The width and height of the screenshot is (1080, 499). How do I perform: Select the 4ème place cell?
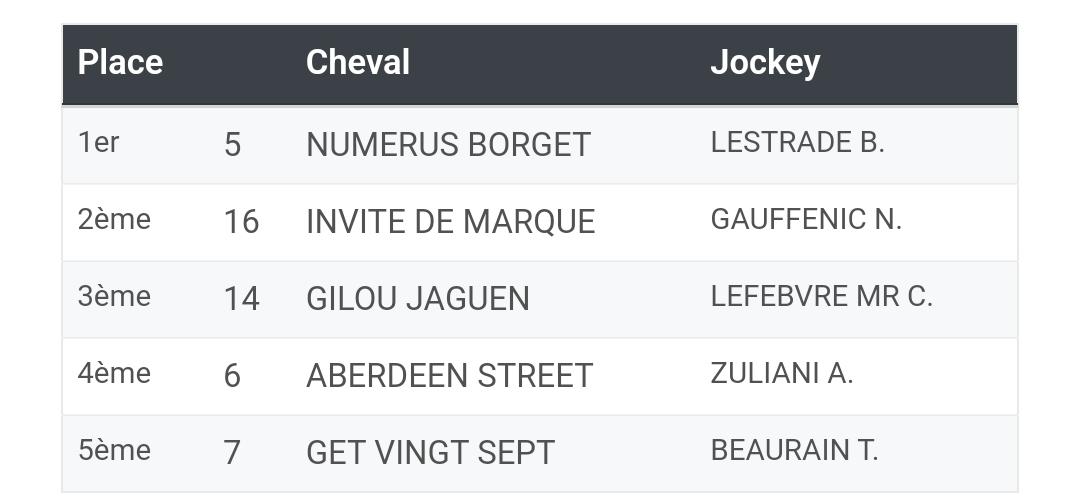click(114, 374)
